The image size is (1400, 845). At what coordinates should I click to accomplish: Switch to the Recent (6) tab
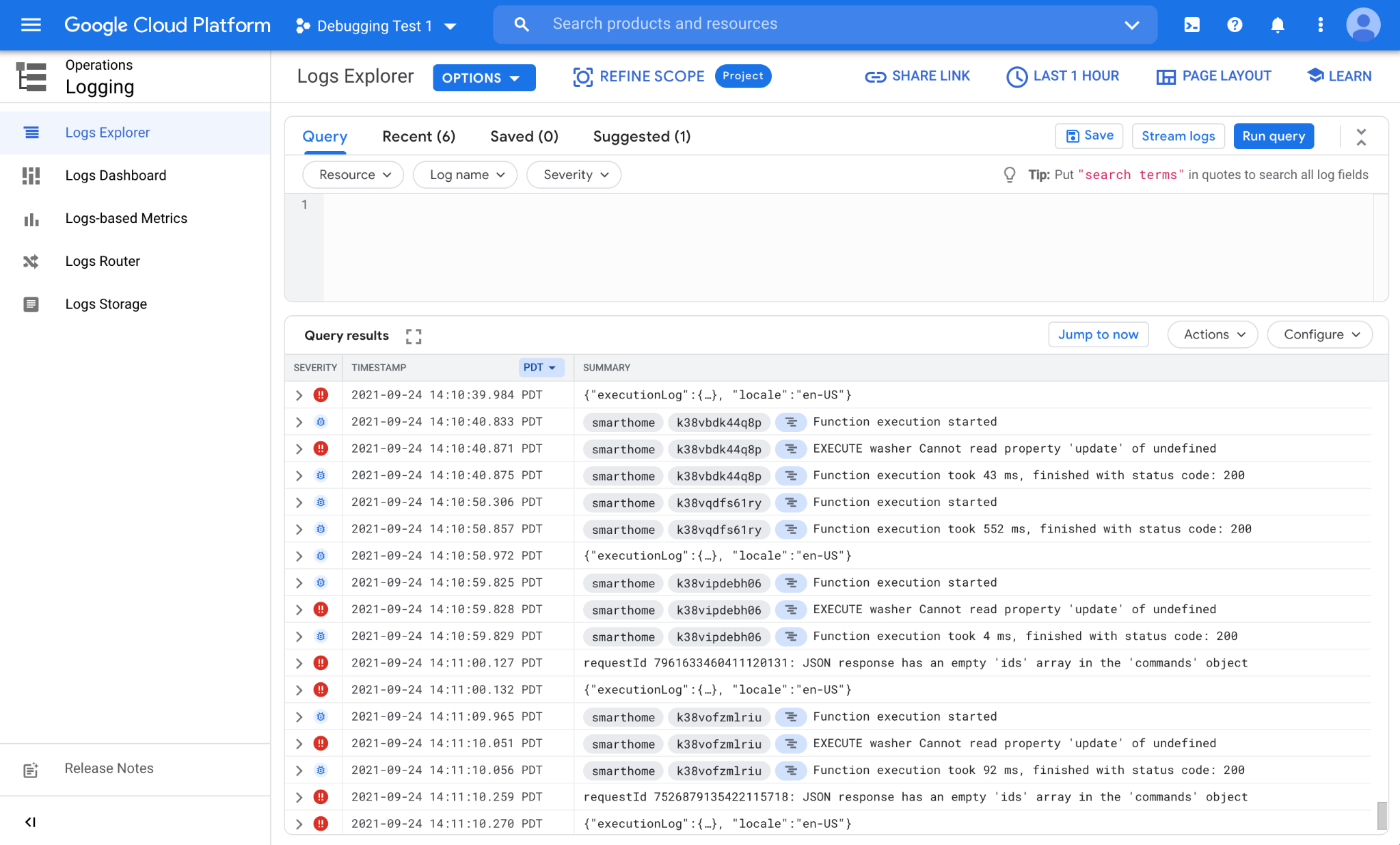point(418,137)
